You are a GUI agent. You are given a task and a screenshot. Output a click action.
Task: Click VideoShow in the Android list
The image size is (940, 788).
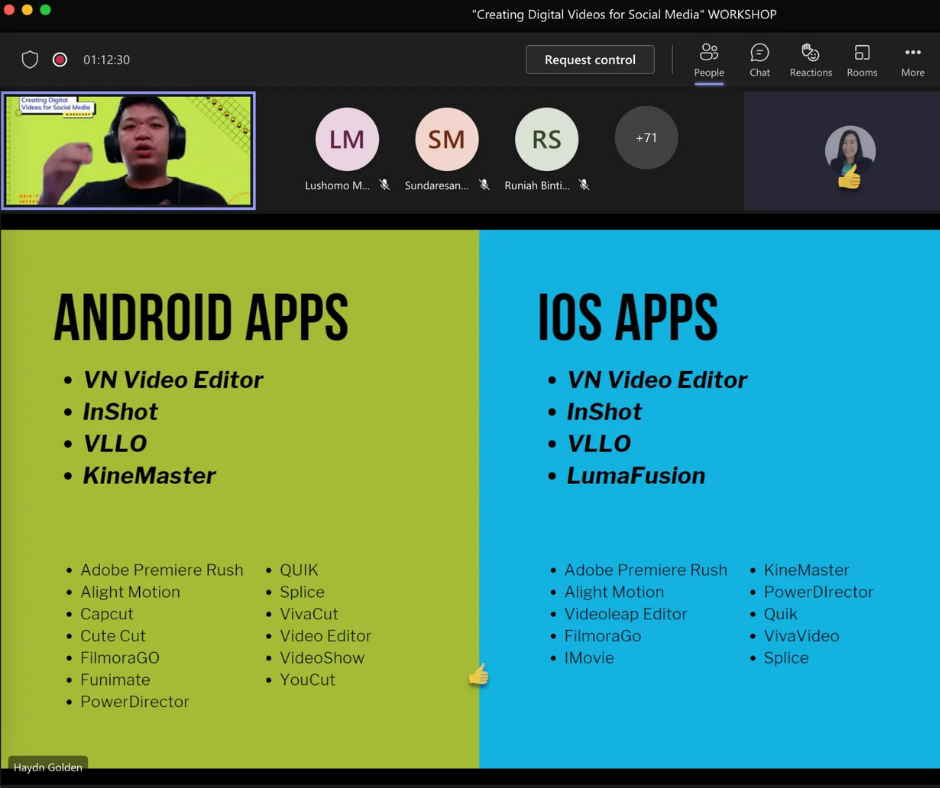click(x=322, y=658)
